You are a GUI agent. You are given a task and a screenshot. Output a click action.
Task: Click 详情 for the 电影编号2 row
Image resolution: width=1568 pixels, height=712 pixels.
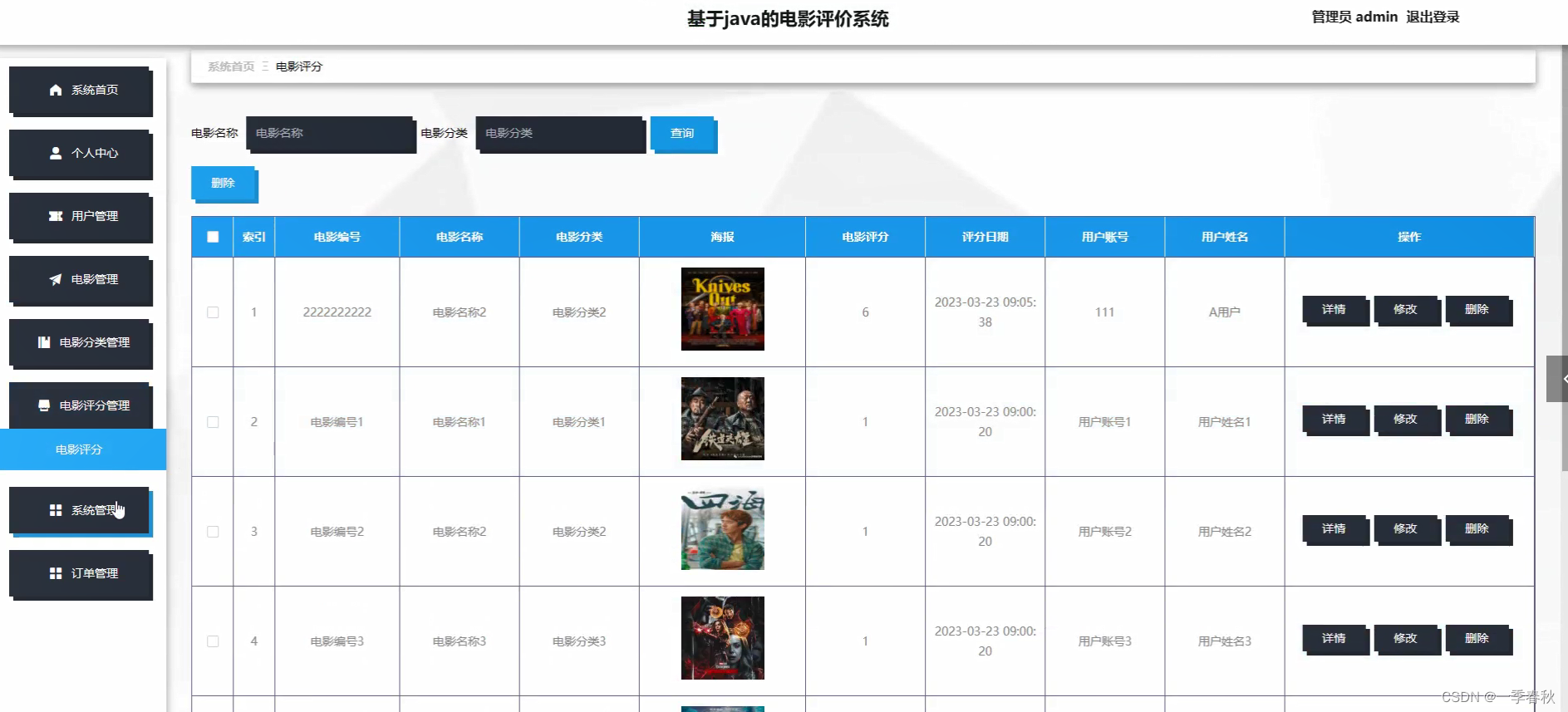coord(1335,529)
